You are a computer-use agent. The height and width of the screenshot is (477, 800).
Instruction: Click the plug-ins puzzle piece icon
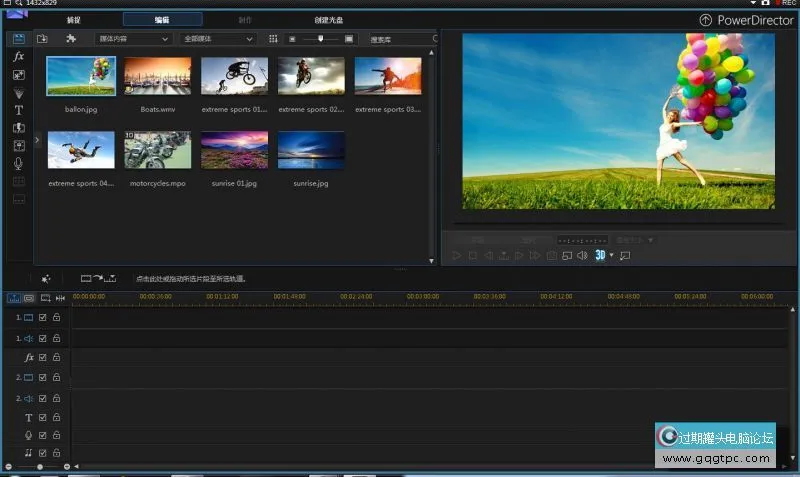71,39
